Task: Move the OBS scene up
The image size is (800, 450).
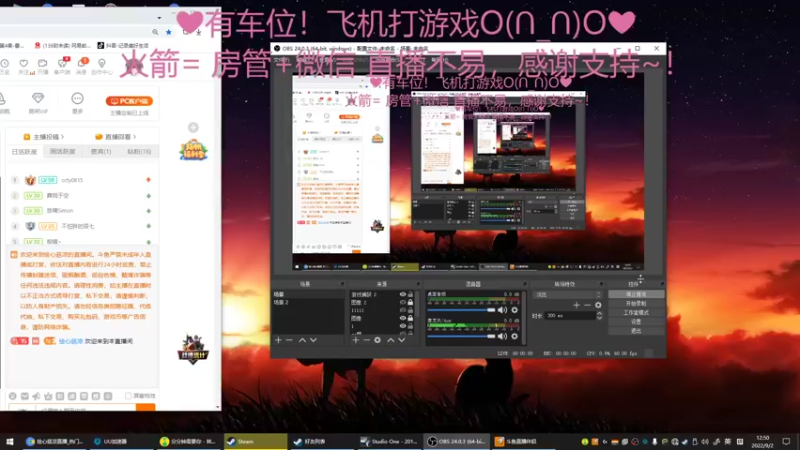Action: [x=302, y=340]
